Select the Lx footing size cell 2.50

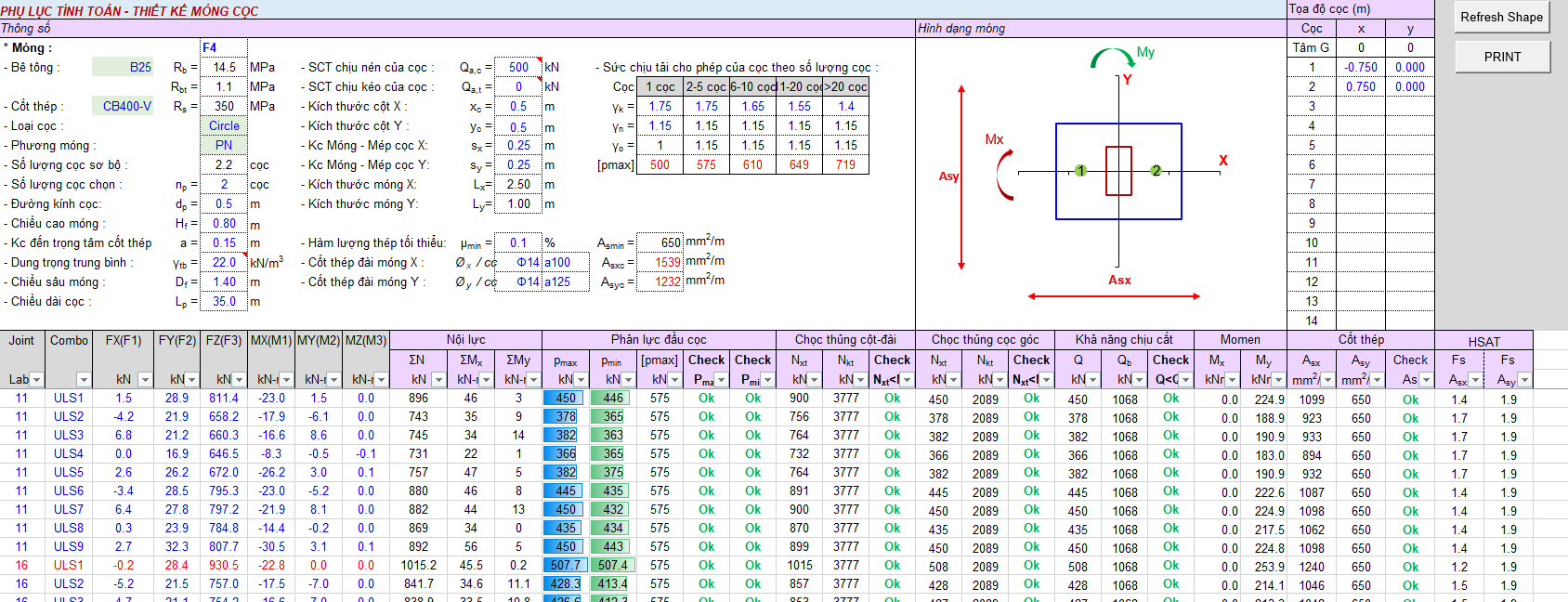tap(518, 184)
